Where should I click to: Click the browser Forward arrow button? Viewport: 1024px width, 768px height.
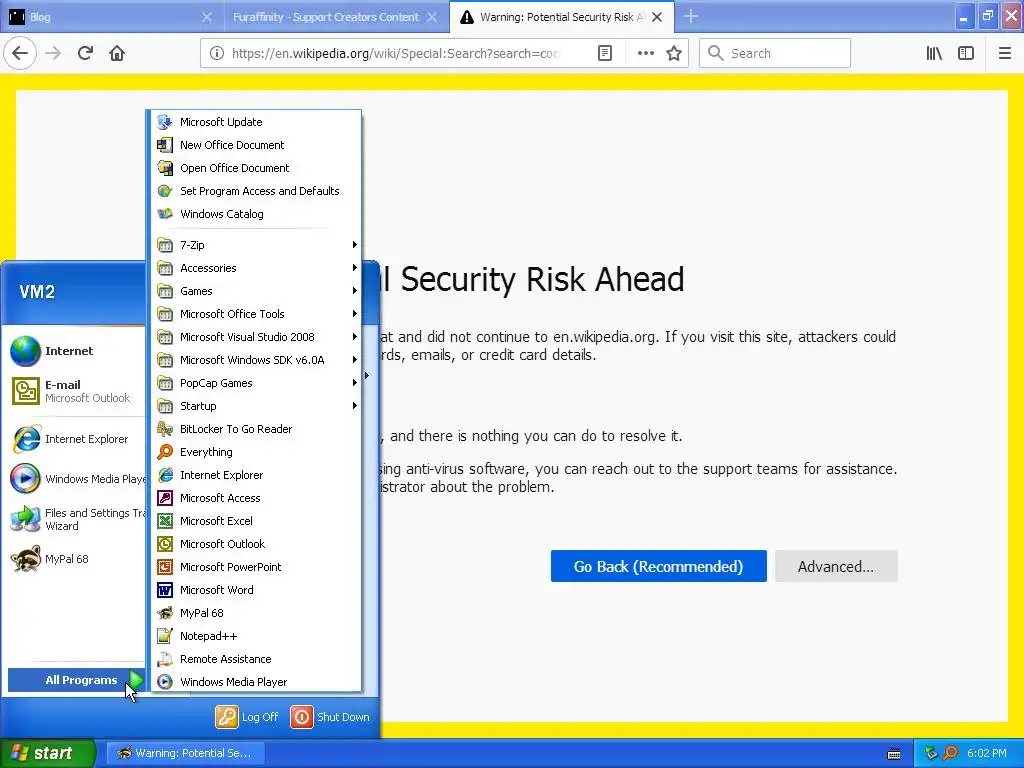click(x=53, y=53)
